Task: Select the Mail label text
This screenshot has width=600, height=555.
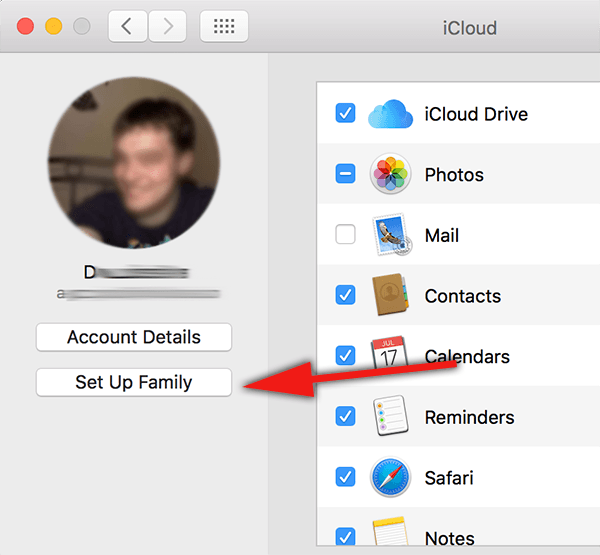Action: (x=442, y=235)
